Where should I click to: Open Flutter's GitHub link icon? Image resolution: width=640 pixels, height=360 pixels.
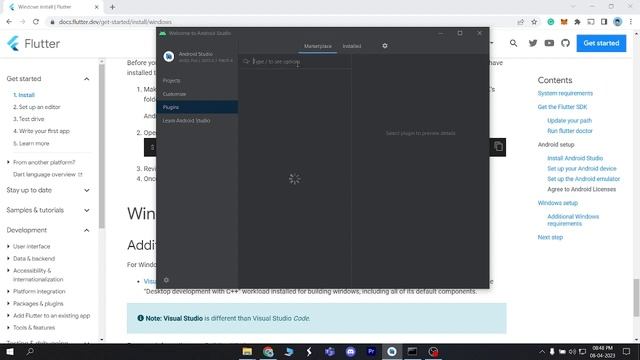565,43
